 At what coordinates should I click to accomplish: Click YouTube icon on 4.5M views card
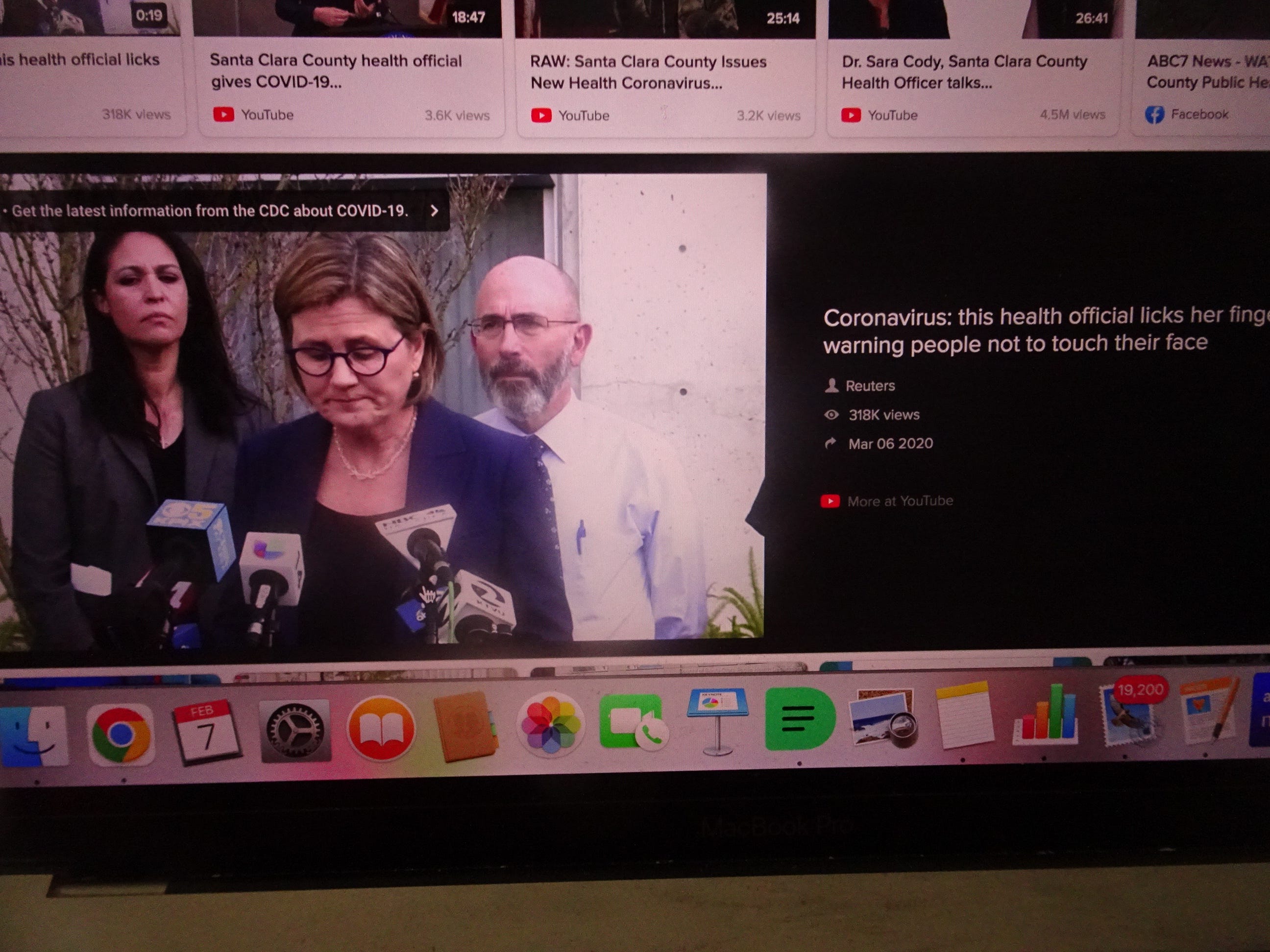point(851,116)
